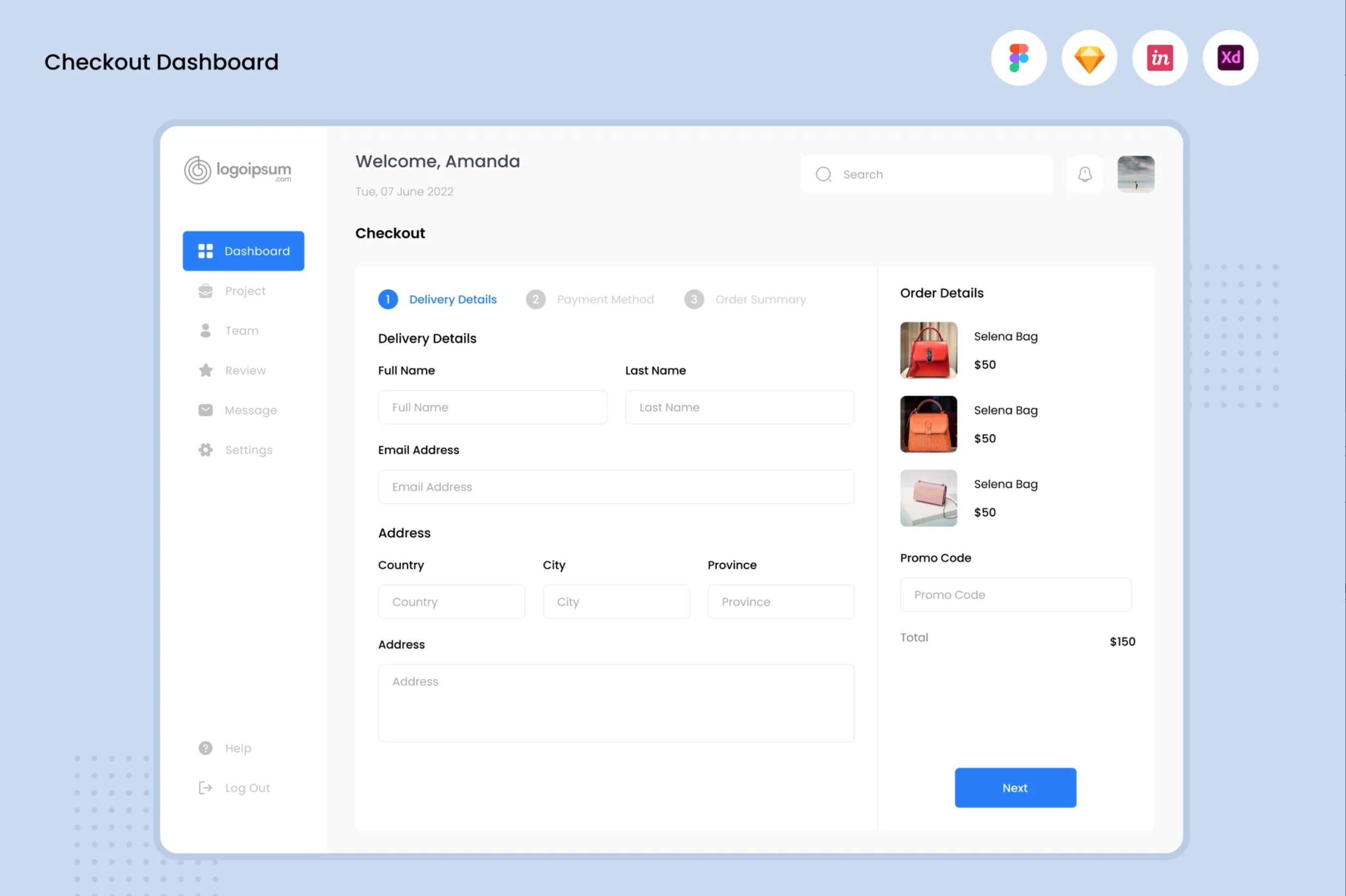
Task: Click the red Selena Bag thumbnail
Action: pos(928,350)
